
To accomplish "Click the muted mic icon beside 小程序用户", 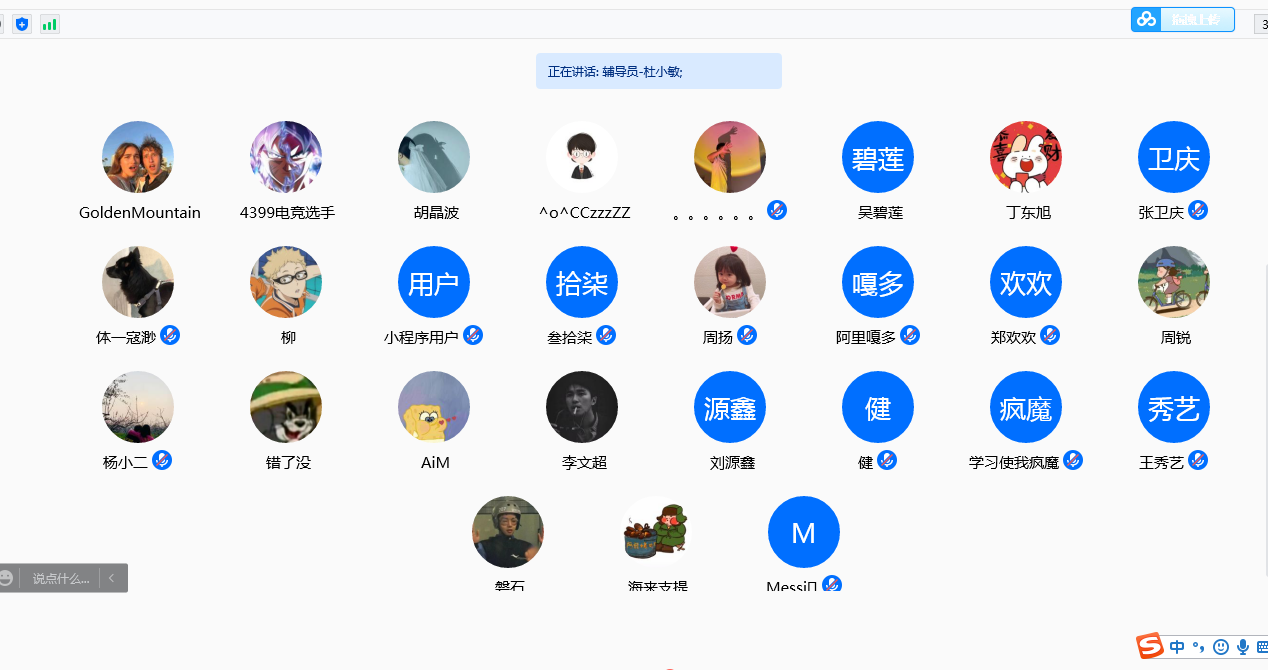I will coord(474,336).
